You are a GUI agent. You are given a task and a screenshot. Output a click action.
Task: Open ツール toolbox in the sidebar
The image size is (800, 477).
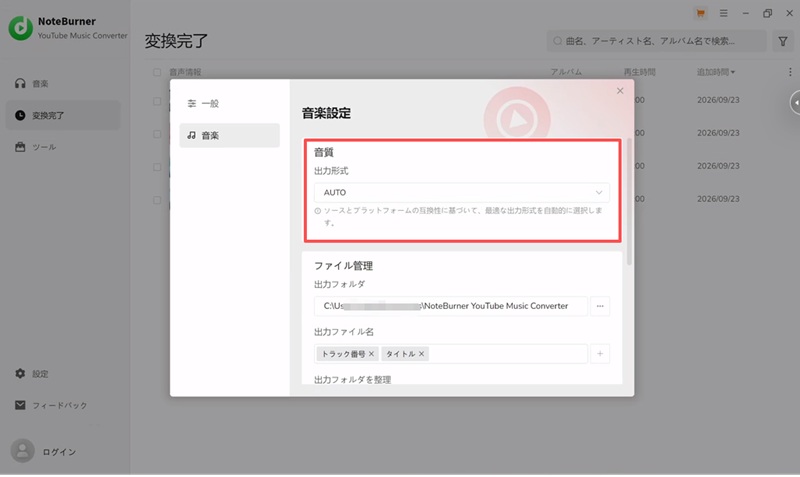(x=36, y=147)
